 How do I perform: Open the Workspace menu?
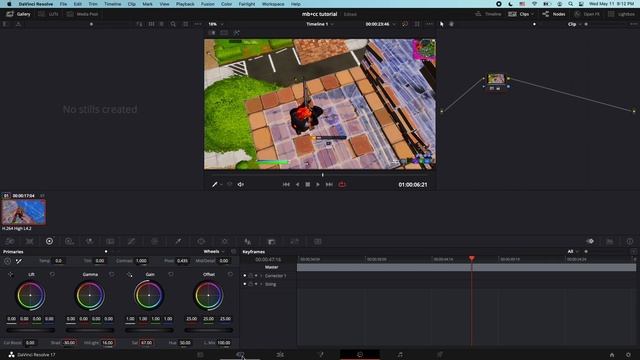(273, 4)
